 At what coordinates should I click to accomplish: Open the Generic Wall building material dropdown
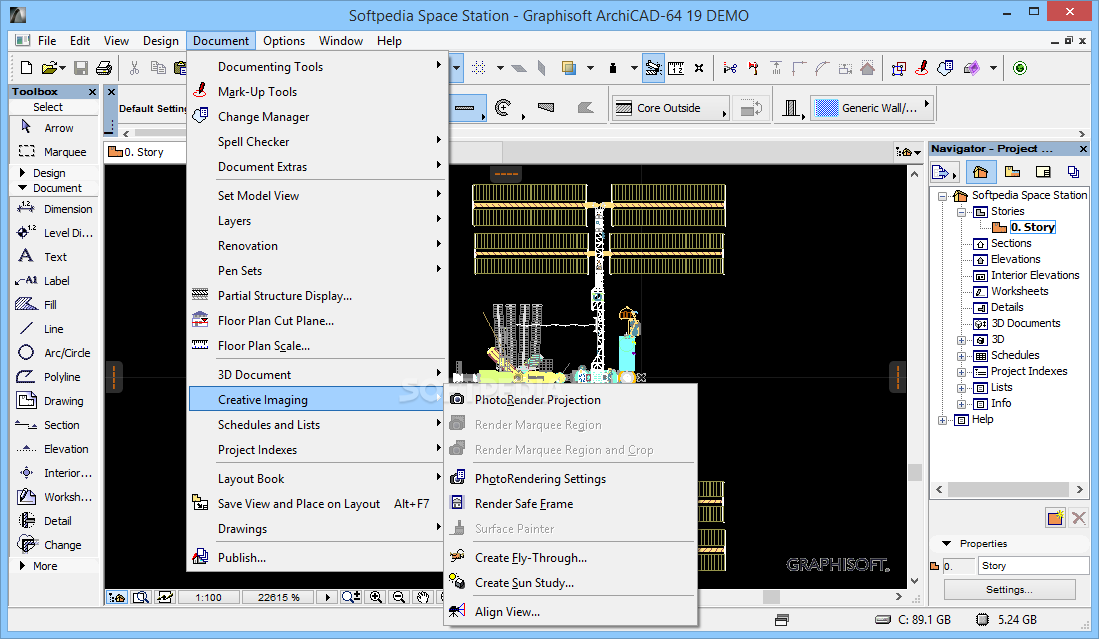873,108
